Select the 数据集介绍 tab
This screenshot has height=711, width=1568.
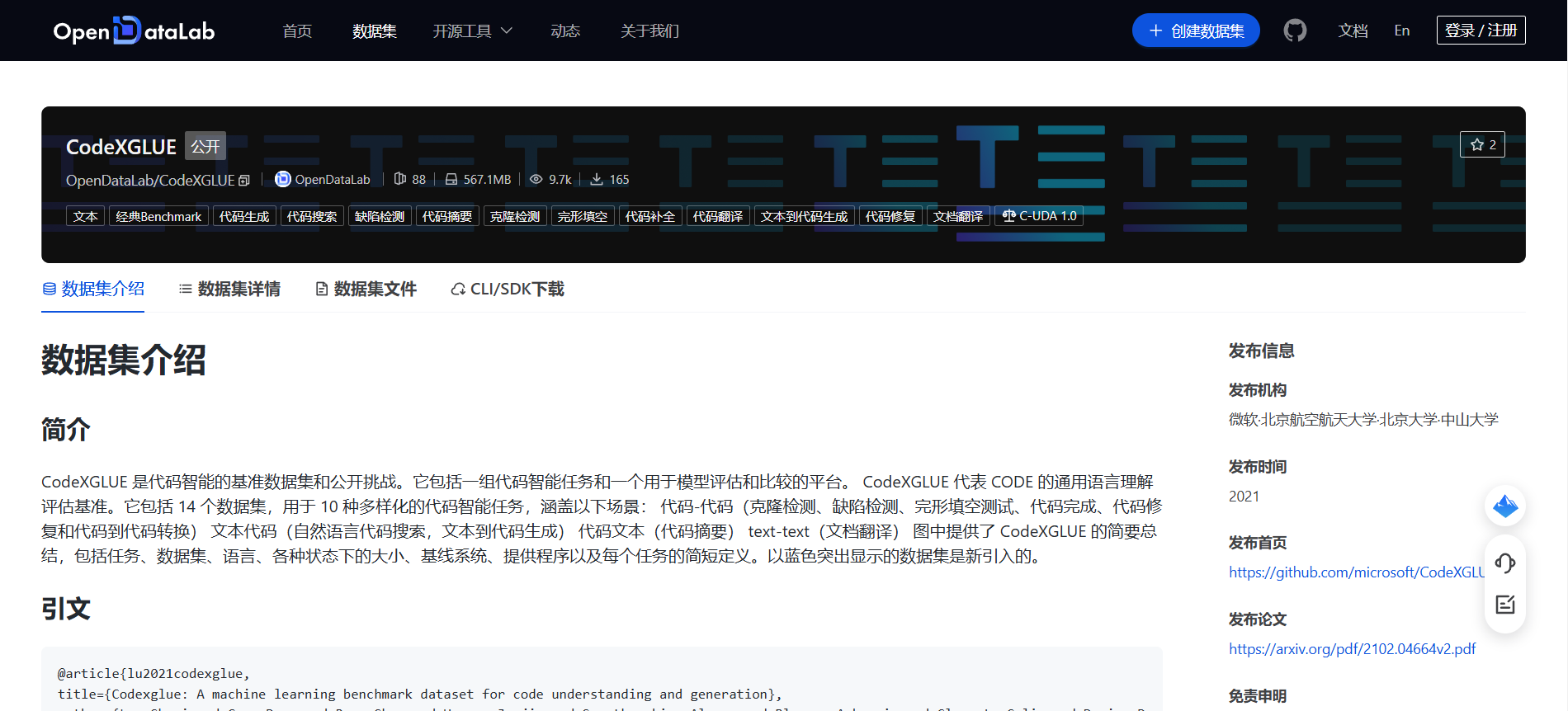(x=92, y=289)
